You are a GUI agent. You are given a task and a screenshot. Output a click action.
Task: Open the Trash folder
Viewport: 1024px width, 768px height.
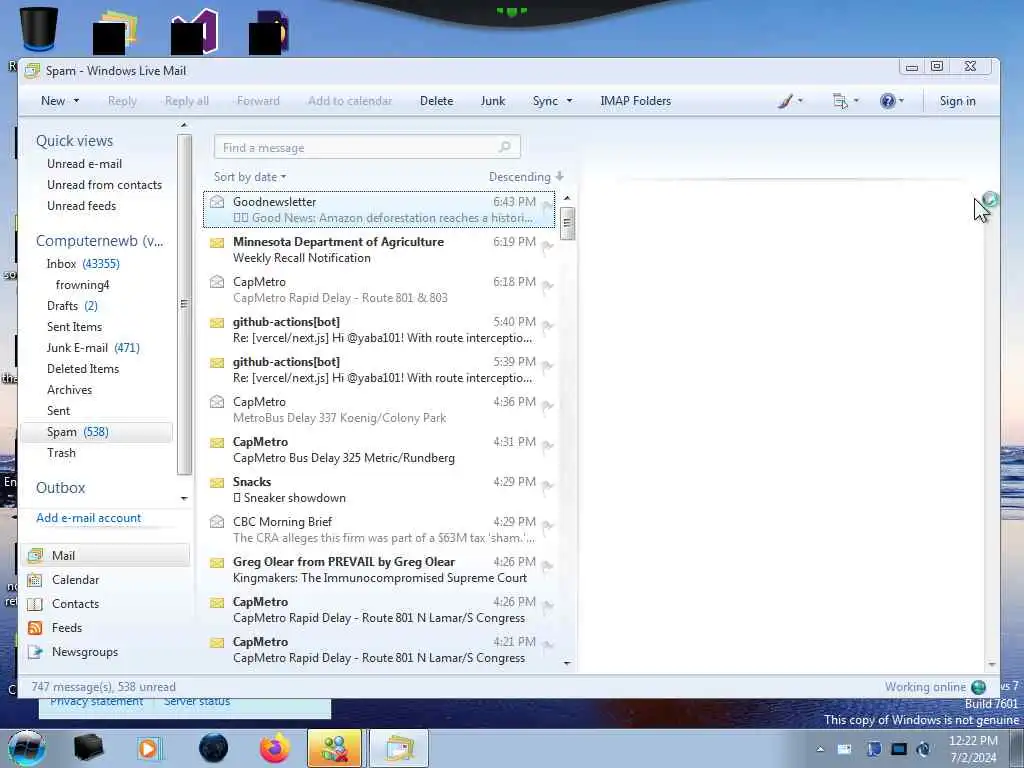pyautogui.click(x=61, y=453)
